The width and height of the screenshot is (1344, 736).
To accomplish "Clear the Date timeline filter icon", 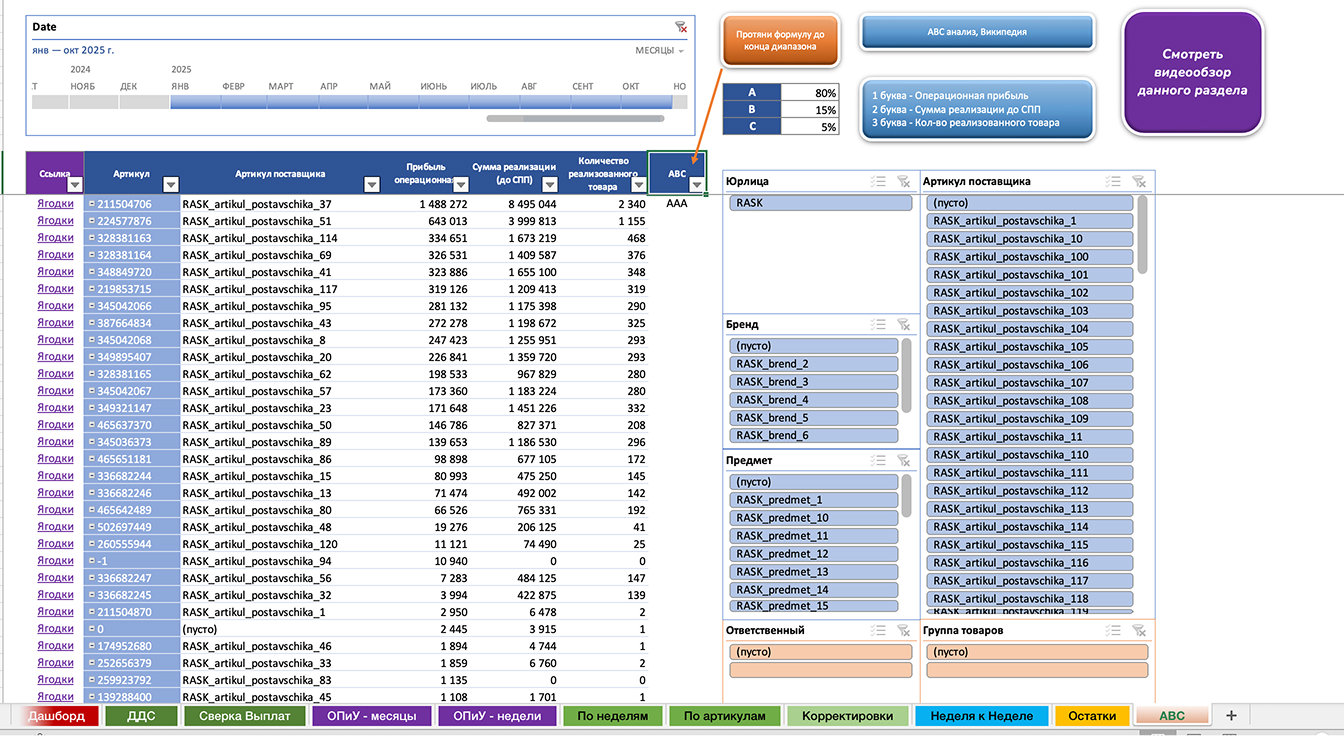I will point(681,27).
